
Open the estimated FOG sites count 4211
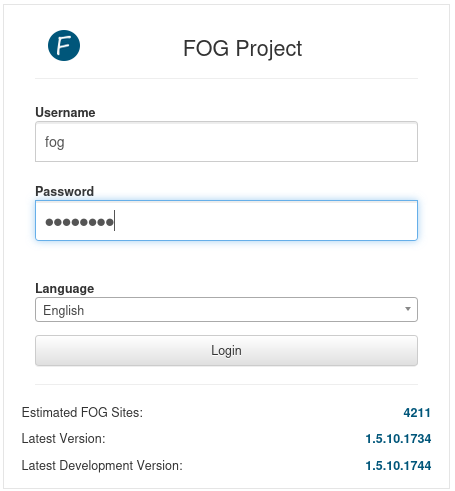click(417, 413)
